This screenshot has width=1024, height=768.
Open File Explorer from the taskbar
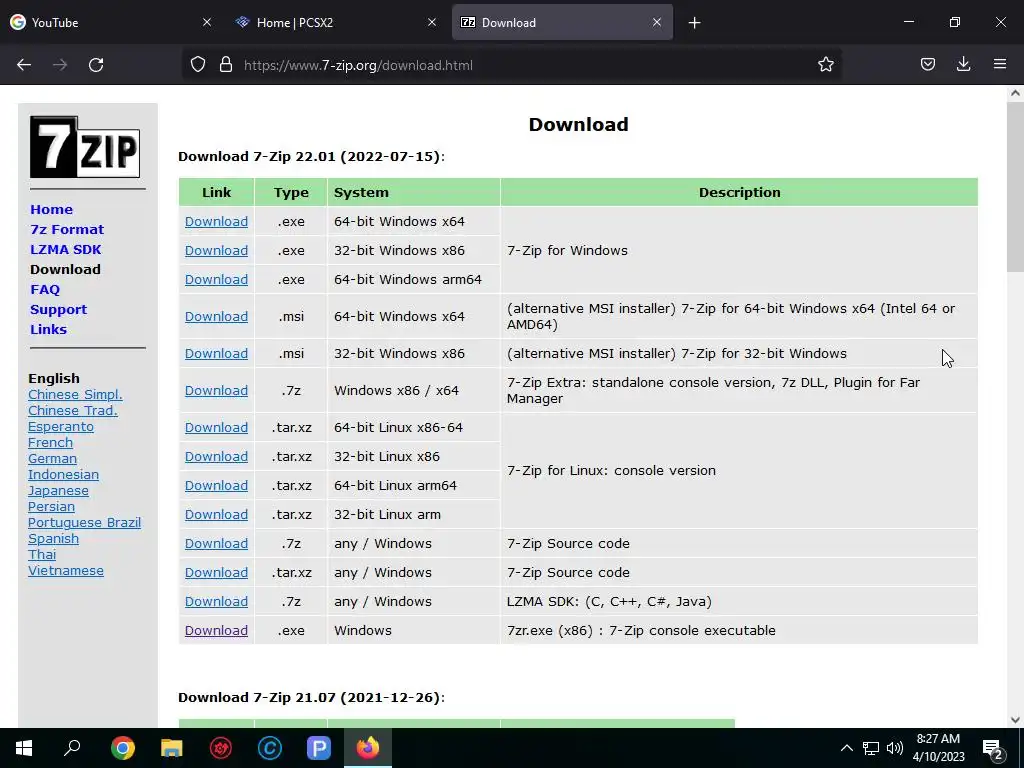pos(171,748)
